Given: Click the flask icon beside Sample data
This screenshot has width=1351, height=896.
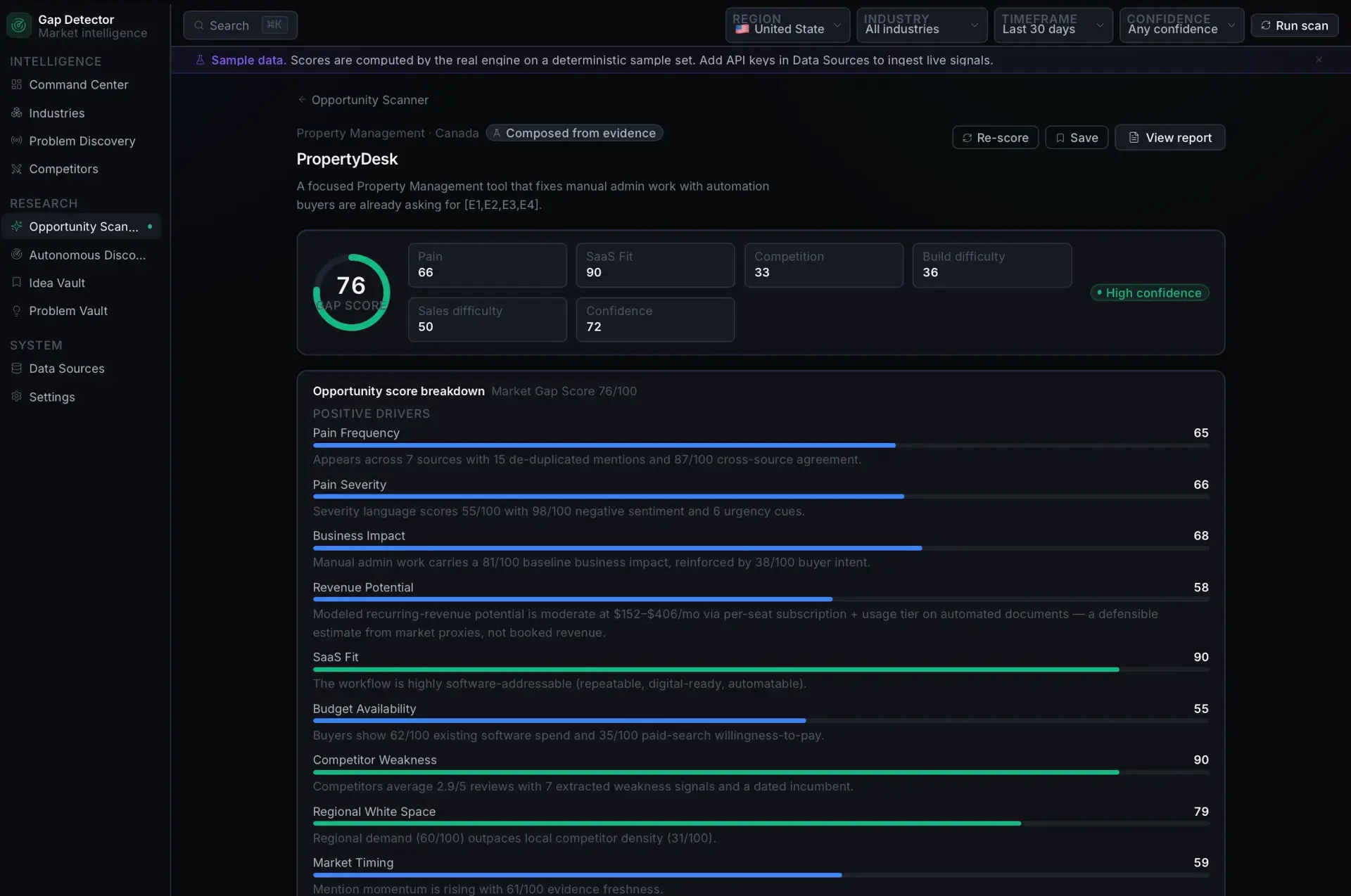Looking at the screenshot, I should tap(200, 60).
